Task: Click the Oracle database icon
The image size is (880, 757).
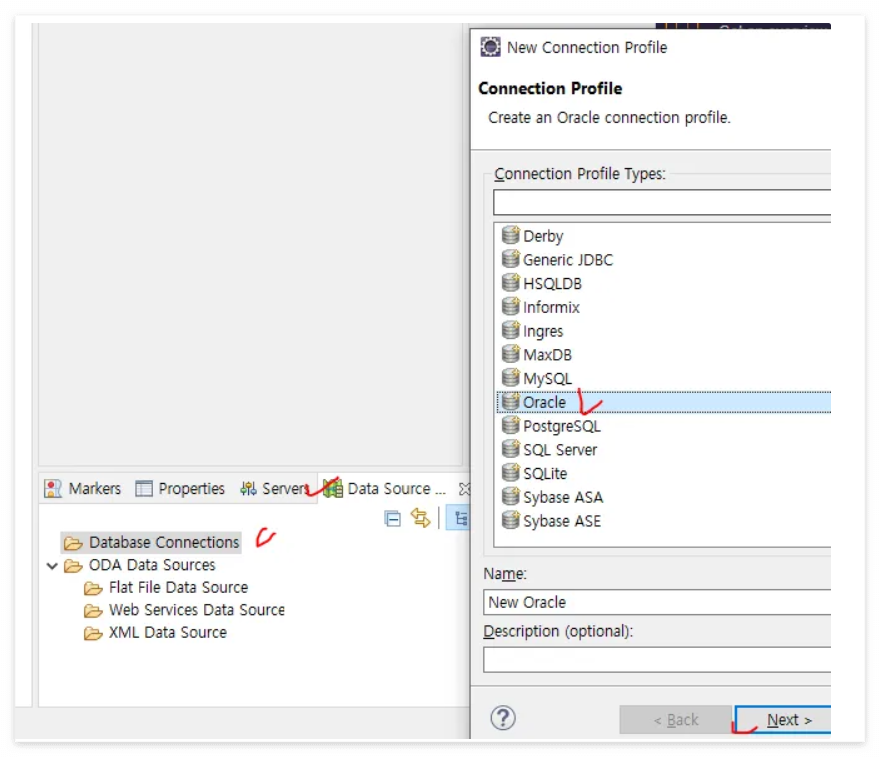Action: [x=510, y=401]
